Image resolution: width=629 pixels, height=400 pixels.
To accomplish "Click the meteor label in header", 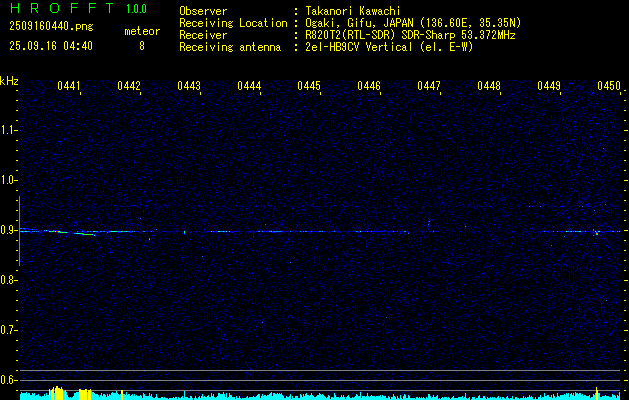I will 141,31.
